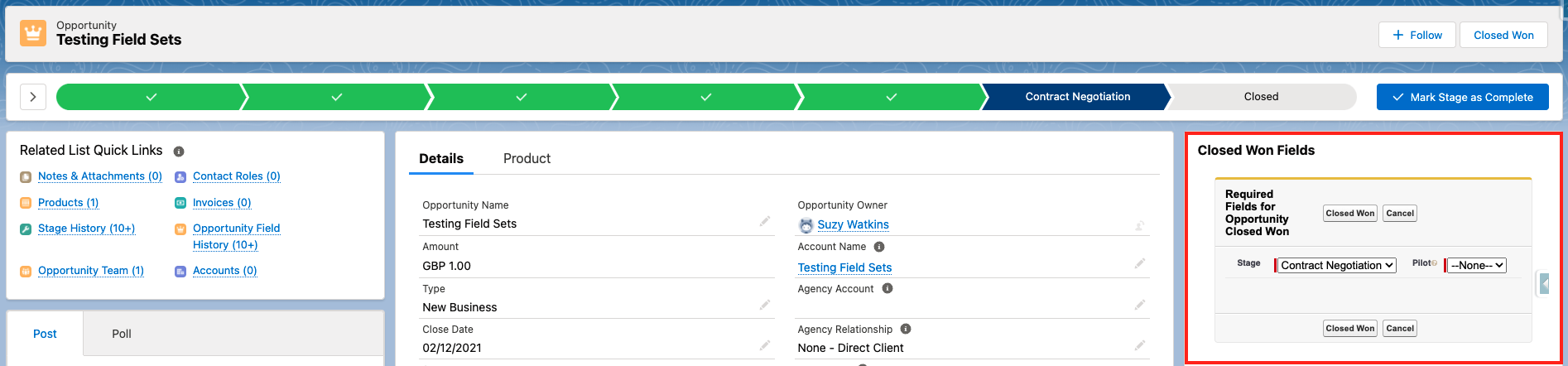Select the Closed stage in path
Image resolution: width=1568 pixels, height=366 pixels.
click(1261, 97)
